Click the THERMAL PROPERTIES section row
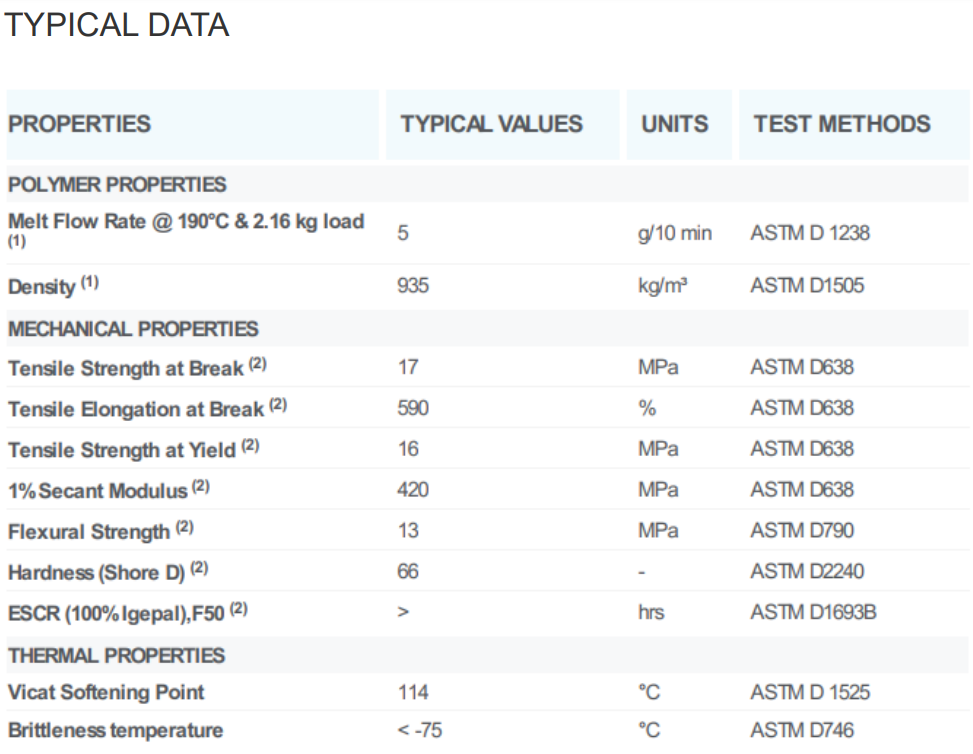973x754 pixels. [x=117, y=656]
